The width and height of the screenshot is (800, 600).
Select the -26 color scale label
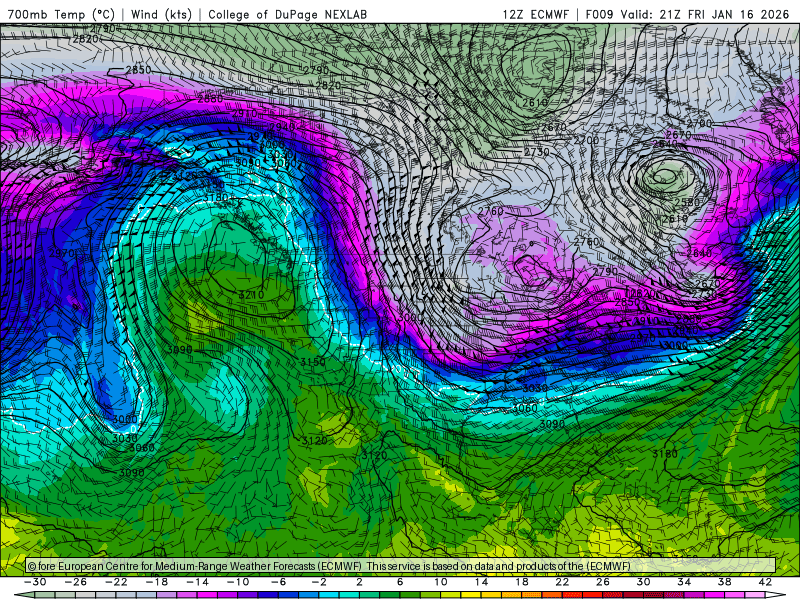(76, 582)
